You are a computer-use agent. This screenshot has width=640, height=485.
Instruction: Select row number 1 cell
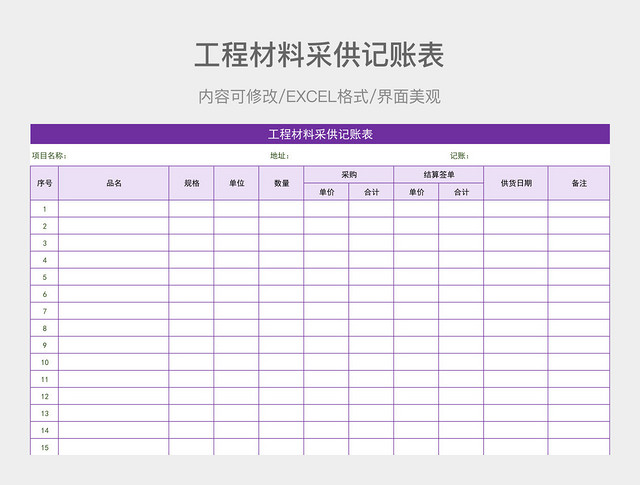44,209
